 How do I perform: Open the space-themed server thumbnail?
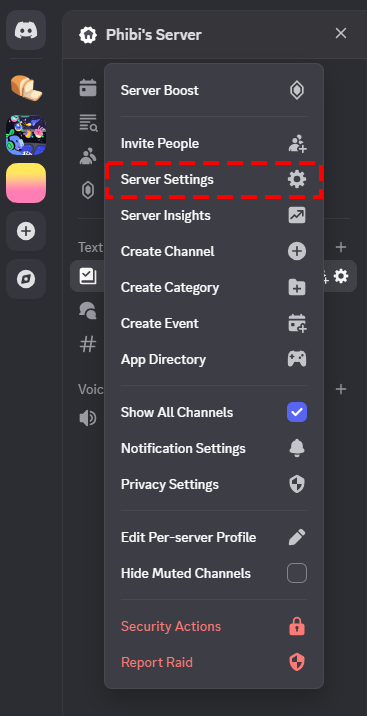pos(26,135)
